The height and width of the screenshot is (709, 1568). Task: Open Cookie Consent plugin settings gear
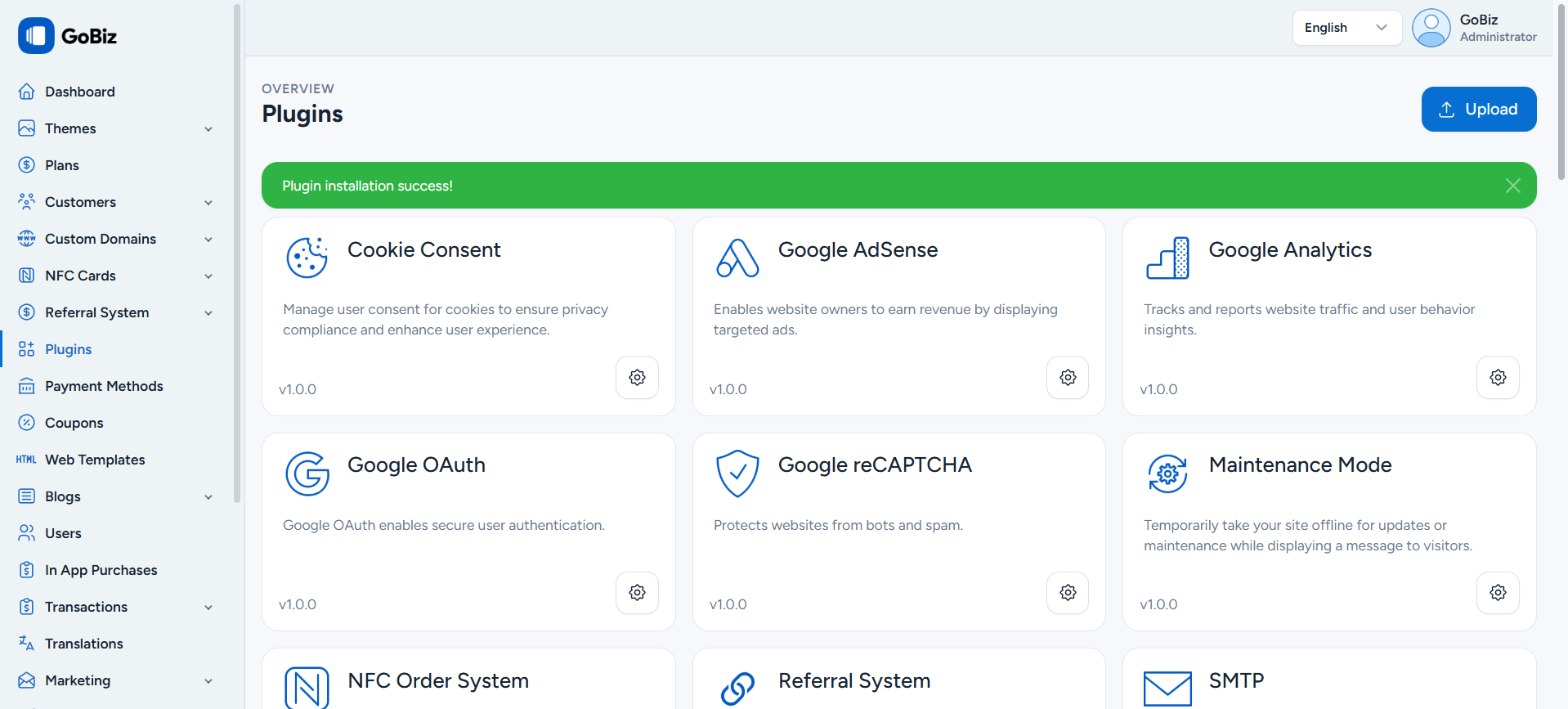637,377
